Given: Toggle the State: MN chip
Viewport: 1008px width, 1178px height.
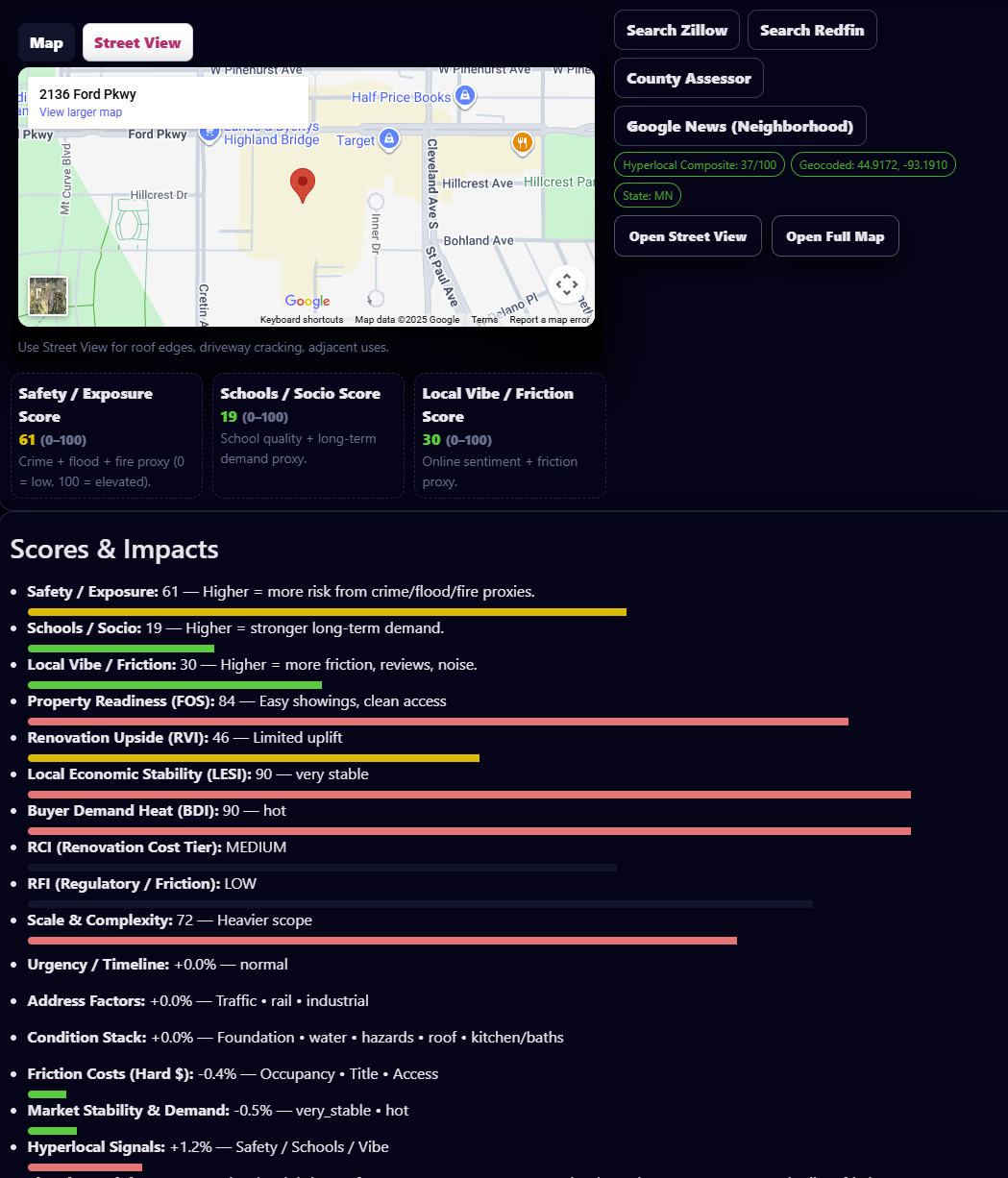Looking at the screenshot, I should pyautogui.click(x=647, y=195).
